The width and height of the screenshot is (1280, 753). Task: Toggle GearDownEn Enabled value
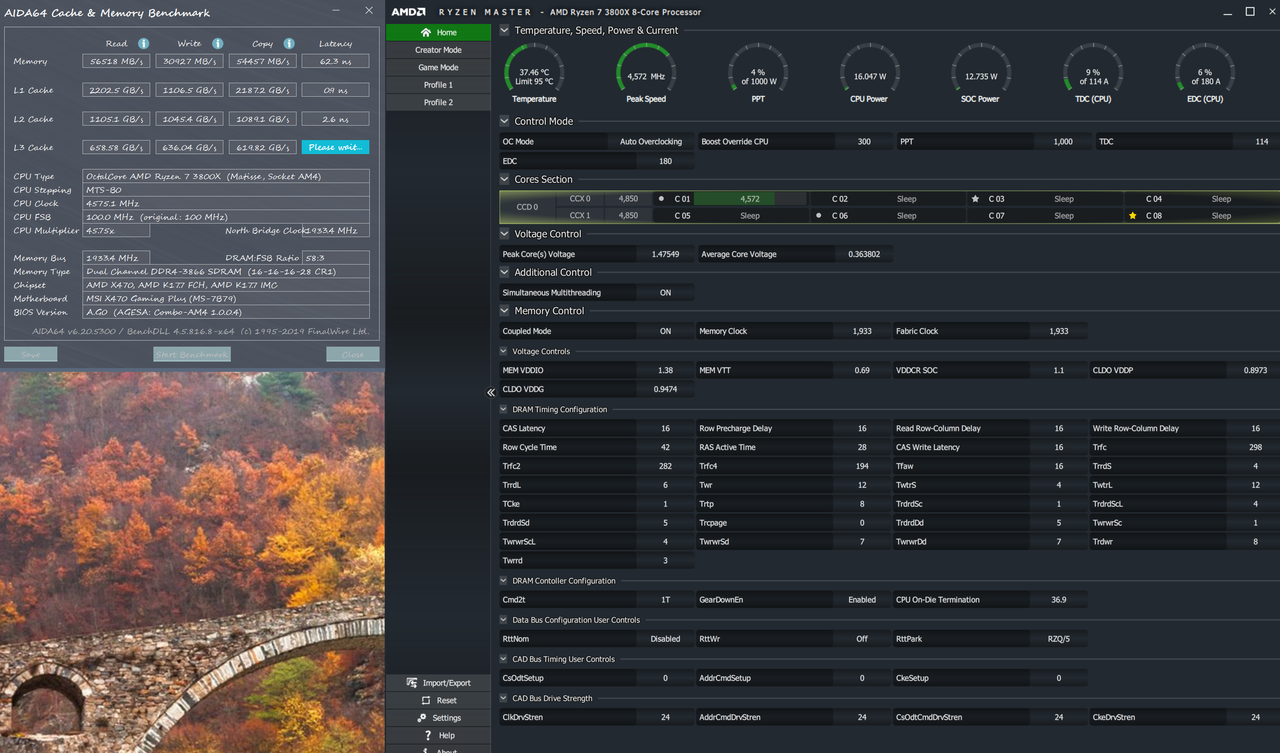tap(861, 600)
